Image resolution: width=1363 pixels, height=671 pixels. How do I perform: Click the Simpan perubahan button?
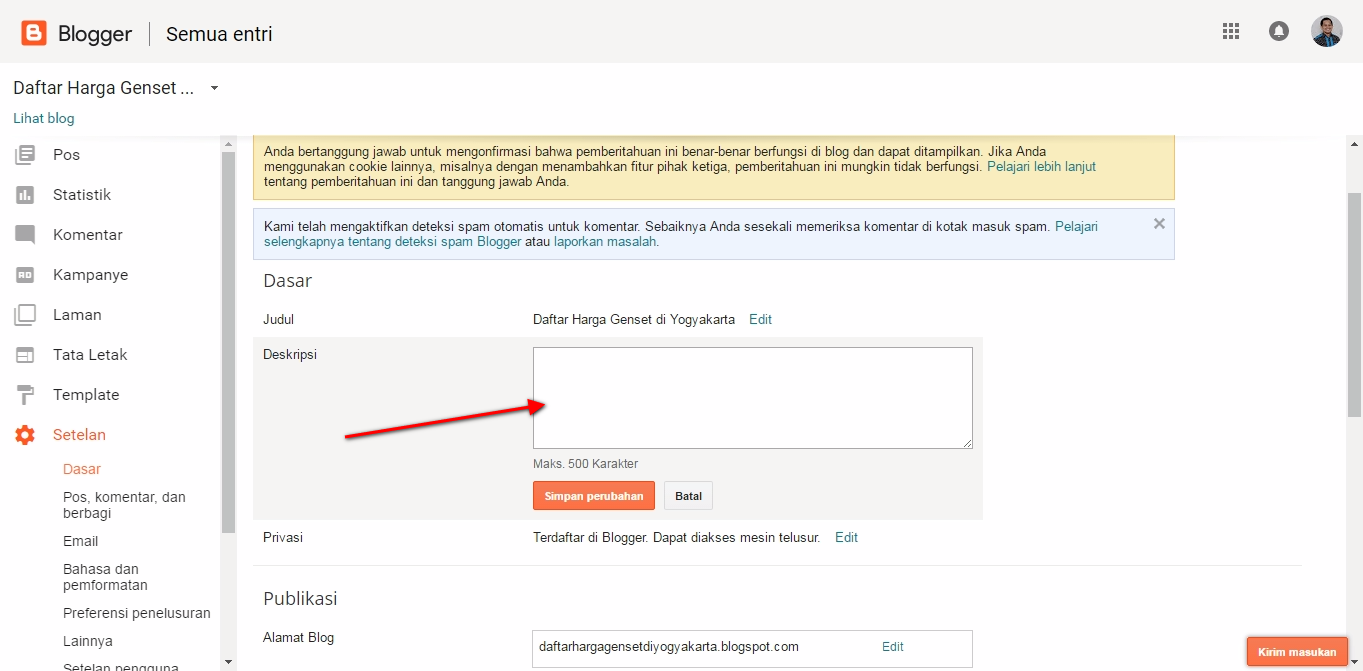tap(594, 496)
